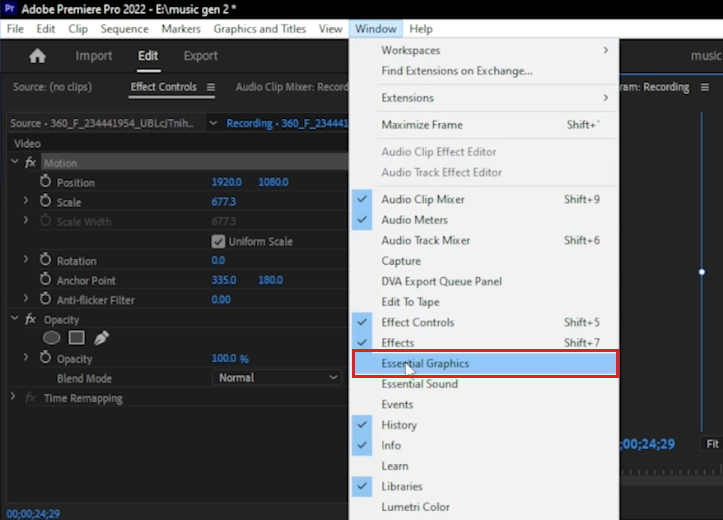Open Blend Mode Normal dropdown

point(277,378)
